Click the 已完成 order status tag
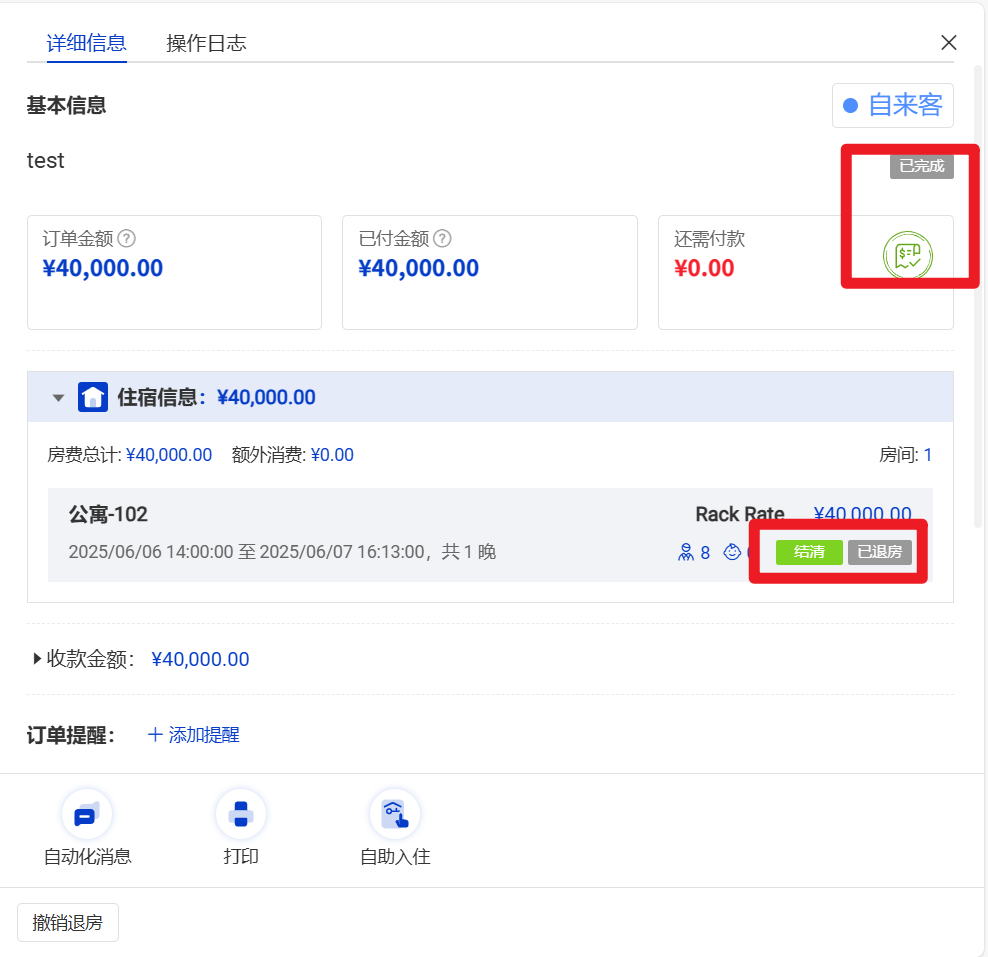 pyautogui.click(x=921, y=166)
